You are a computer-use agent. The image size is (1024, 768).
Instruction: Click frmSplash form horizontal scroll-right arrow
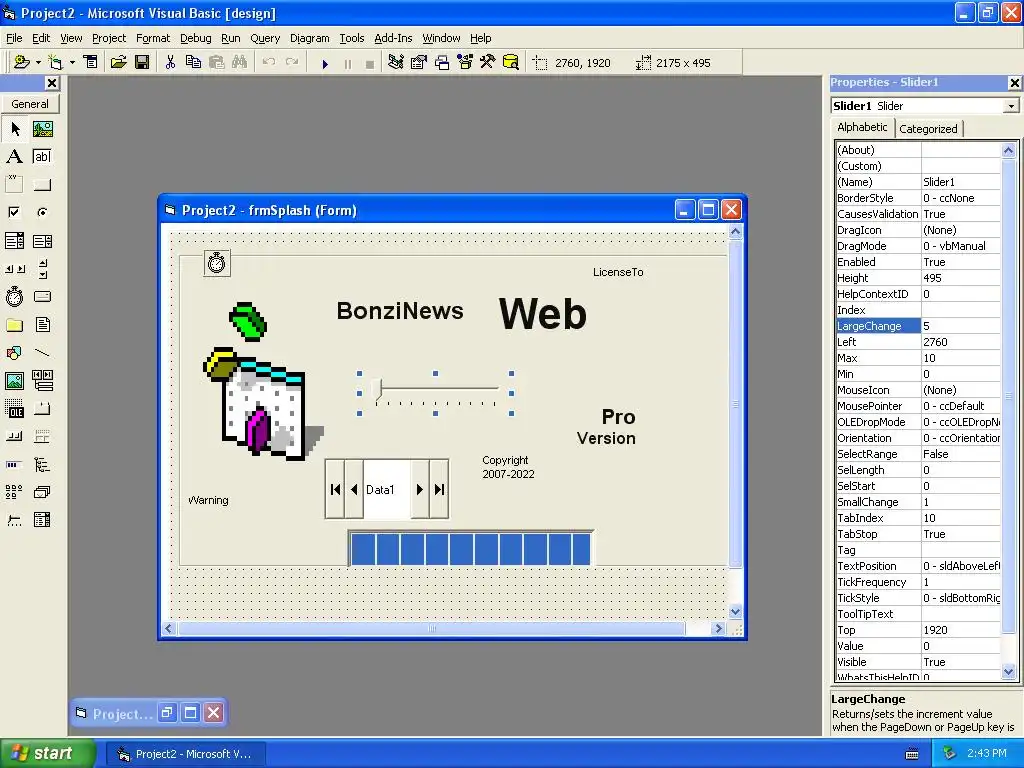[718, 628]
